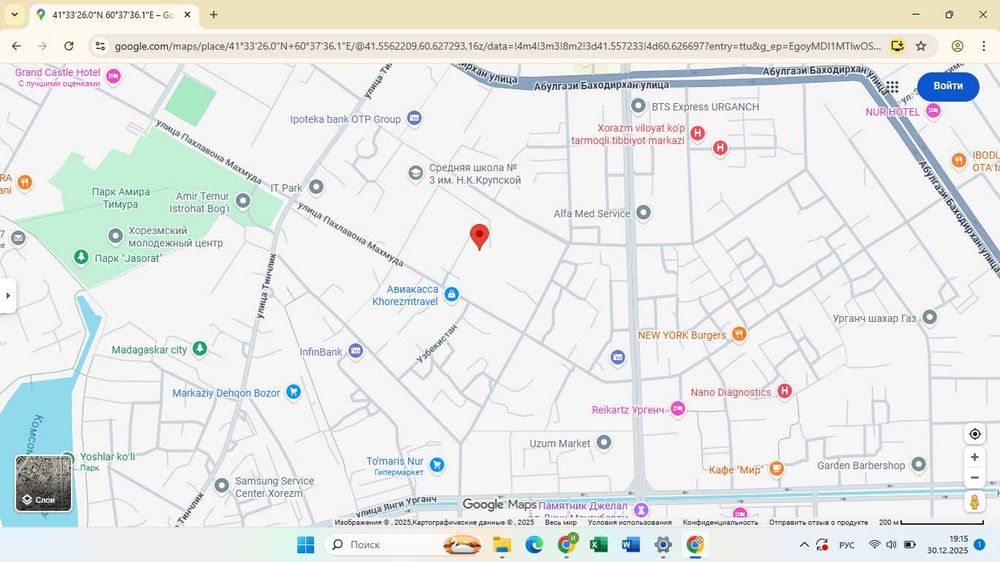Click the Весь мир footer link
Image resolution: width=1000 pixels, height=562 pixels.
[x=561, y=522]
